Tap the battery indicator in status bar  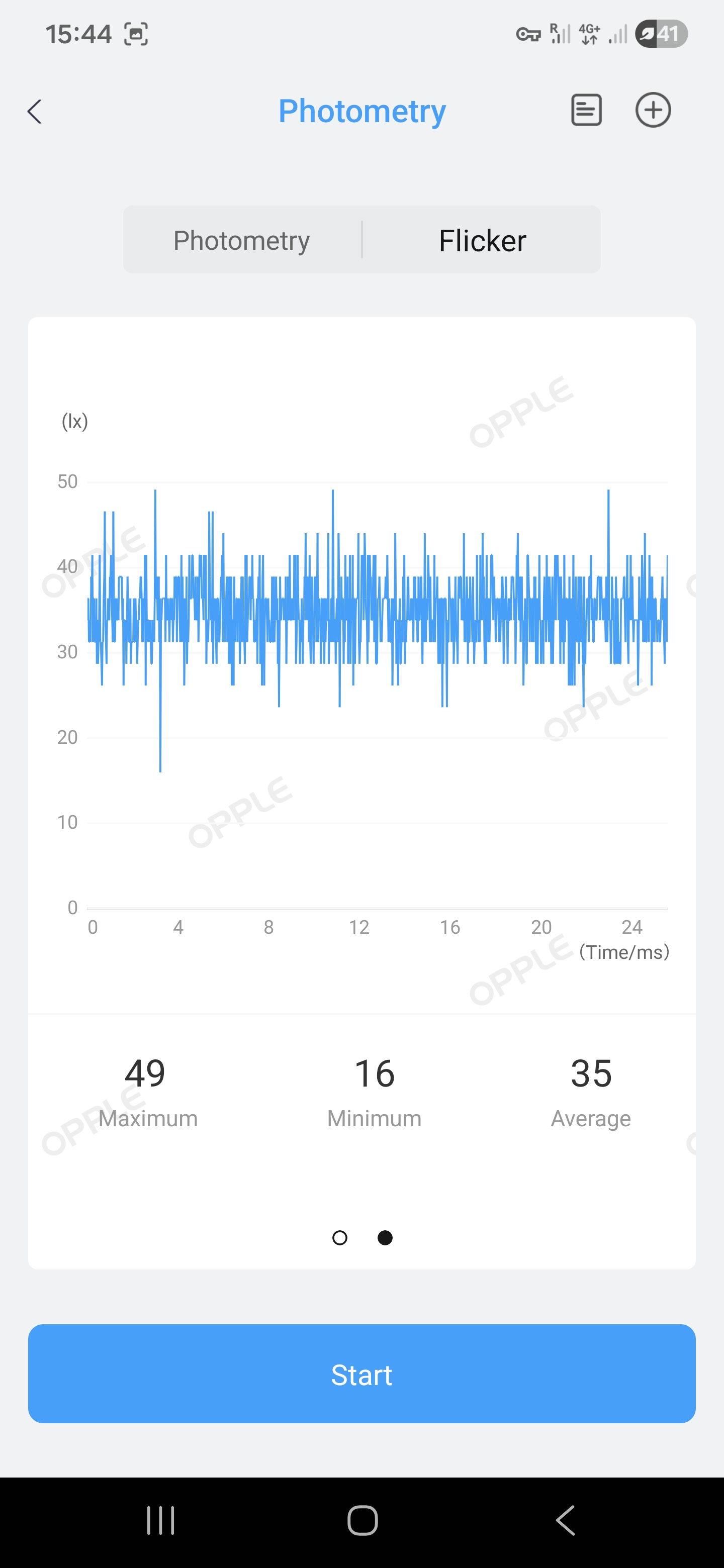[661, 34]
